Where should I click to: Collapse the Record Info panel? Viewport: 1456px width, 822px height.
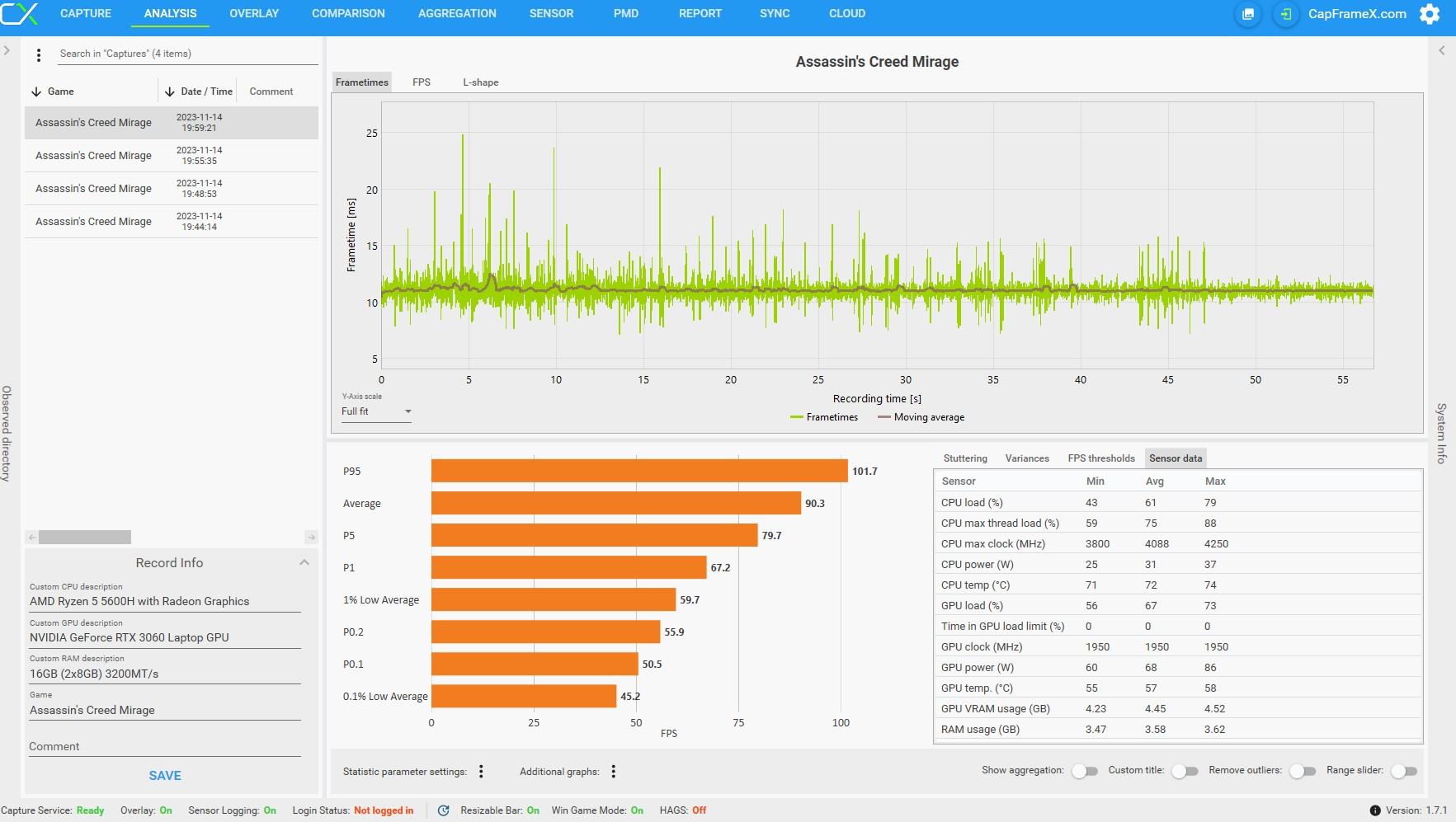click(304, 562)
